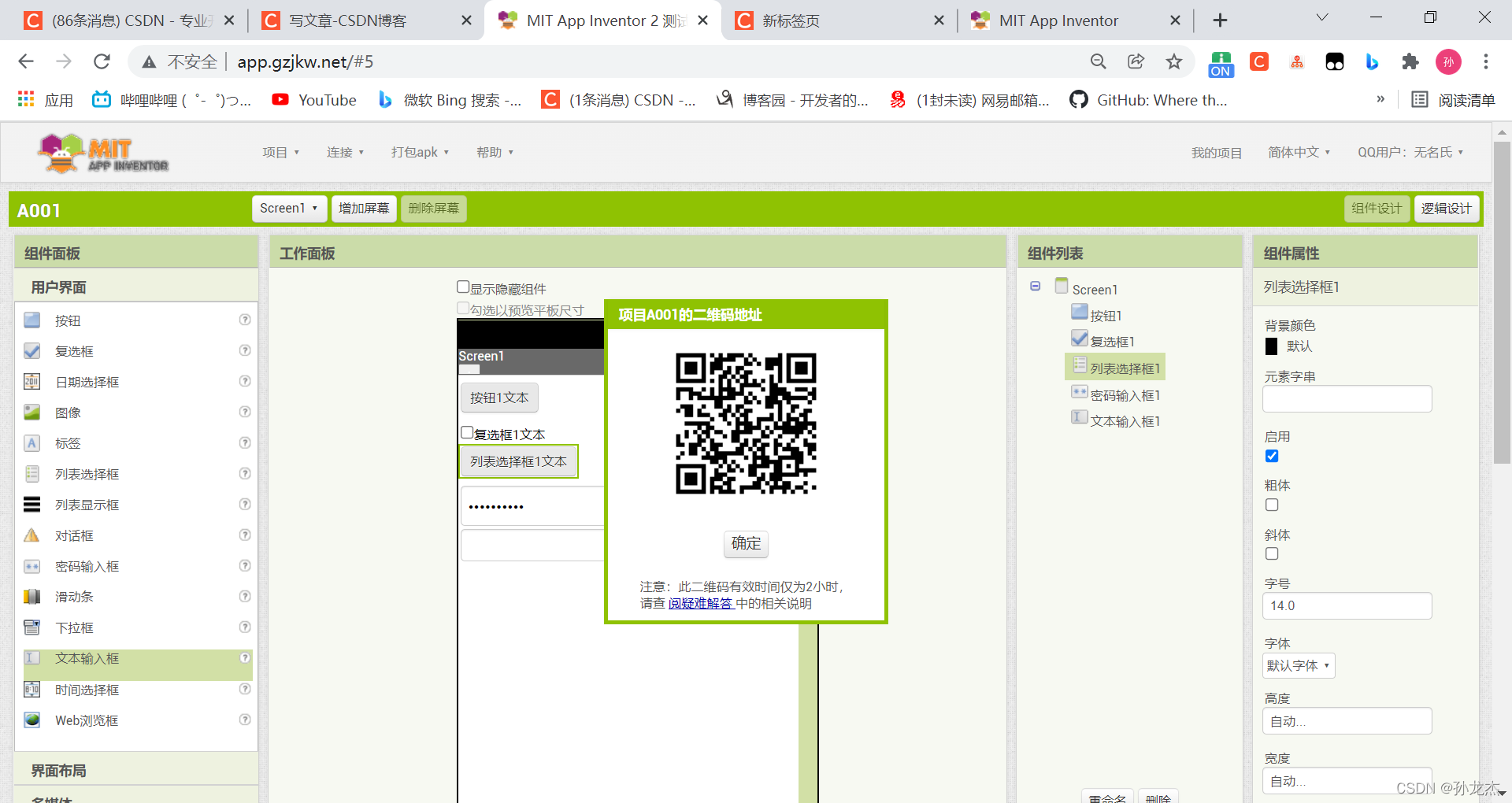Viewport: 1512px width, 803px height.
Task: Select the 列表显示框 icon in palette
Action: coord(31,505)
